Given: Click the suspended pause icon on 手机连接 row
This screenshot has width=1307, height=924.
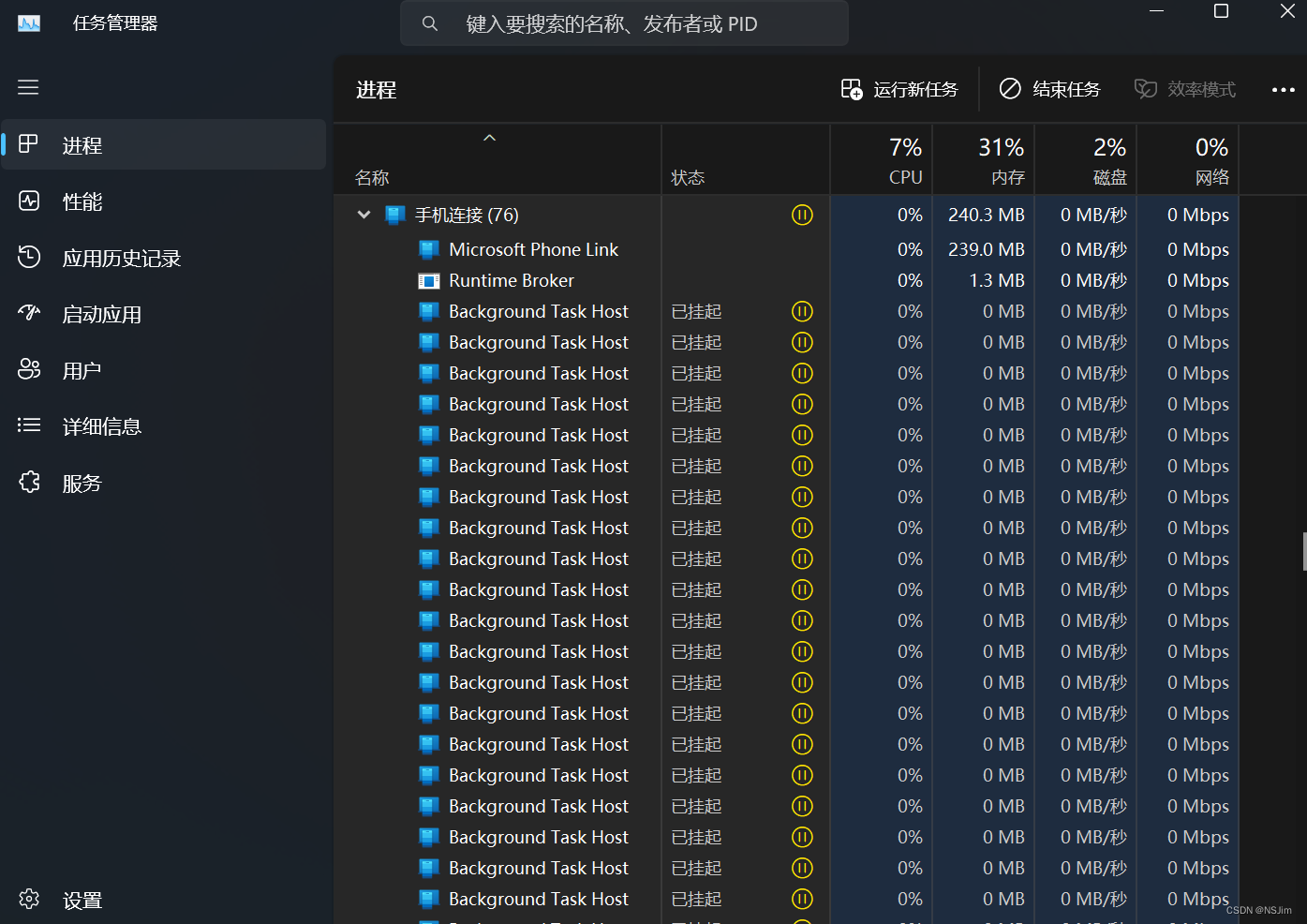Looking at the screenshot, I should (802, 215).
